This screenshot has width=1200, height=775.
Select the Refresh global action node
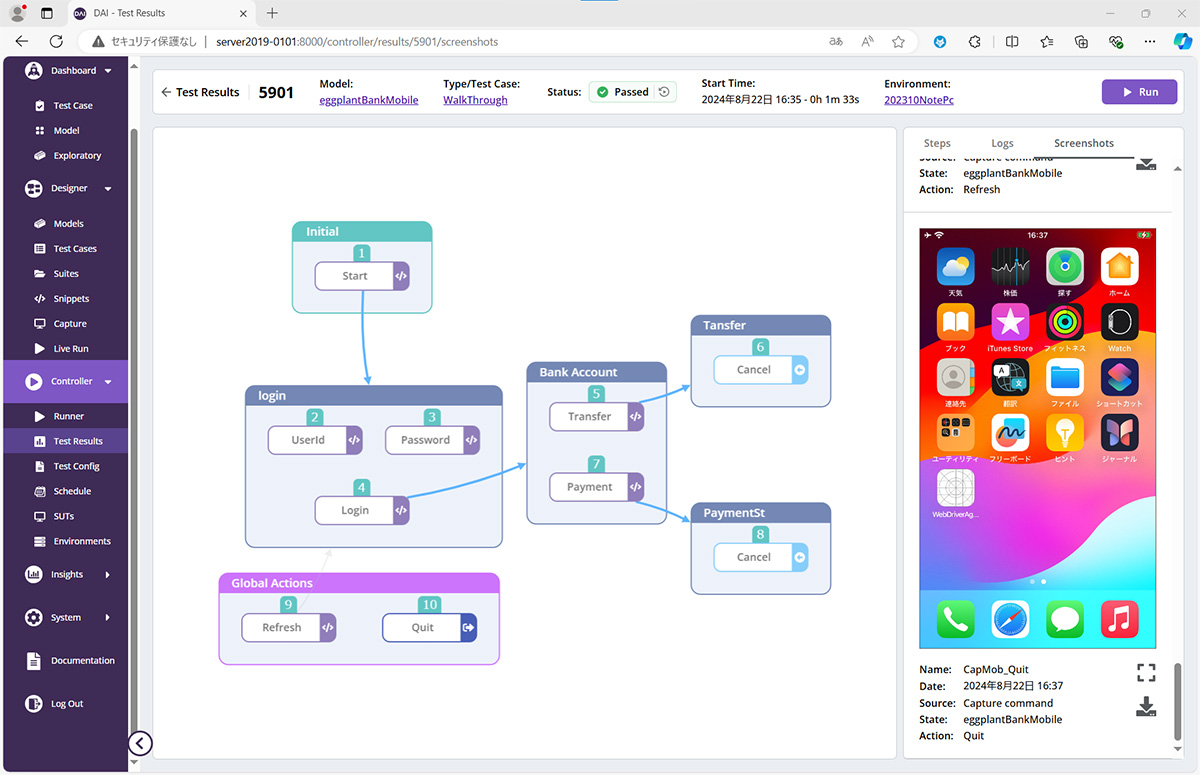pyautogui.click(x=289, y=627)
